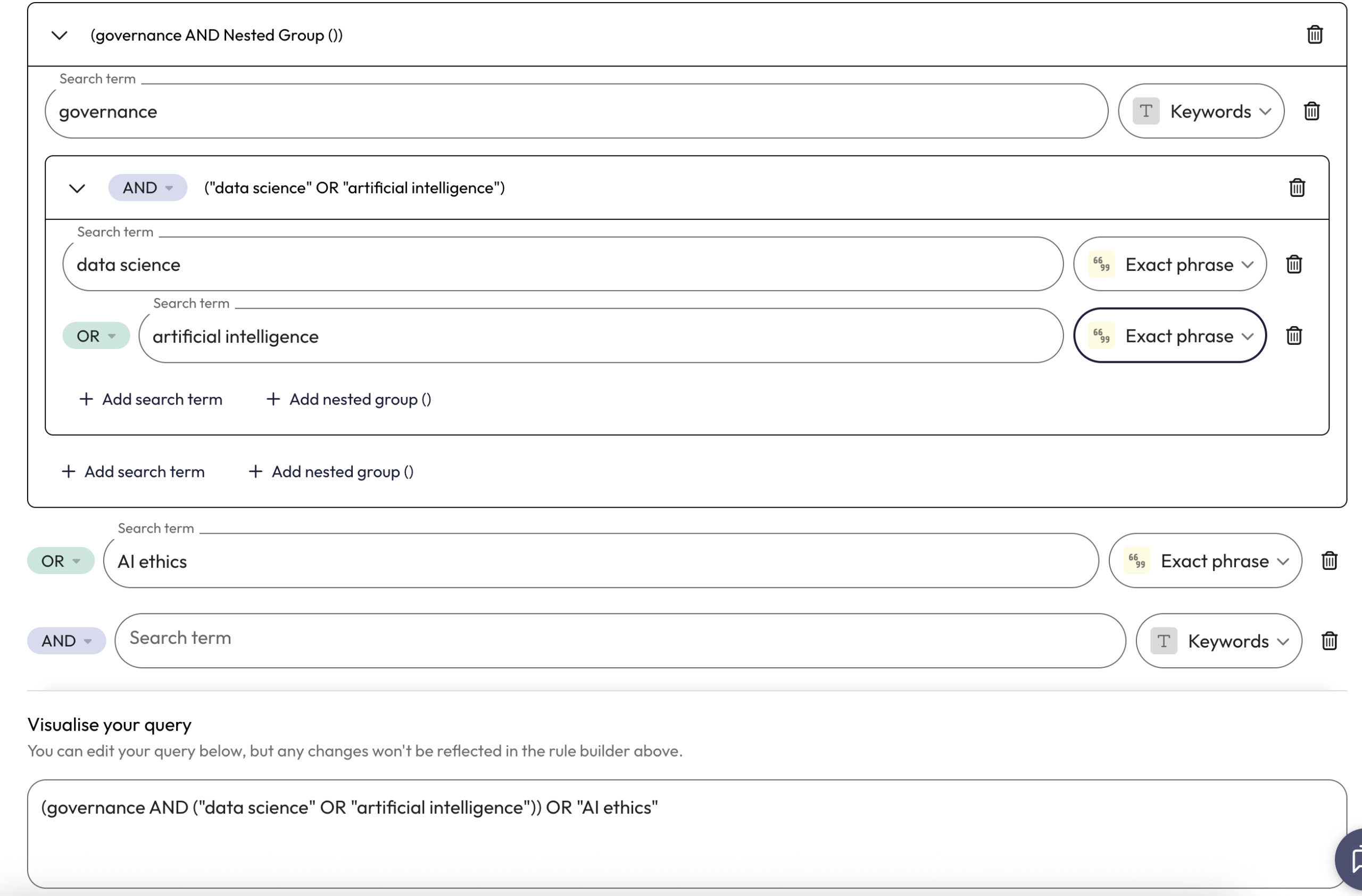This screenshot has width=1362, height=896.
Task: Delete the data science search term
Action: [x=1294, y=264]
